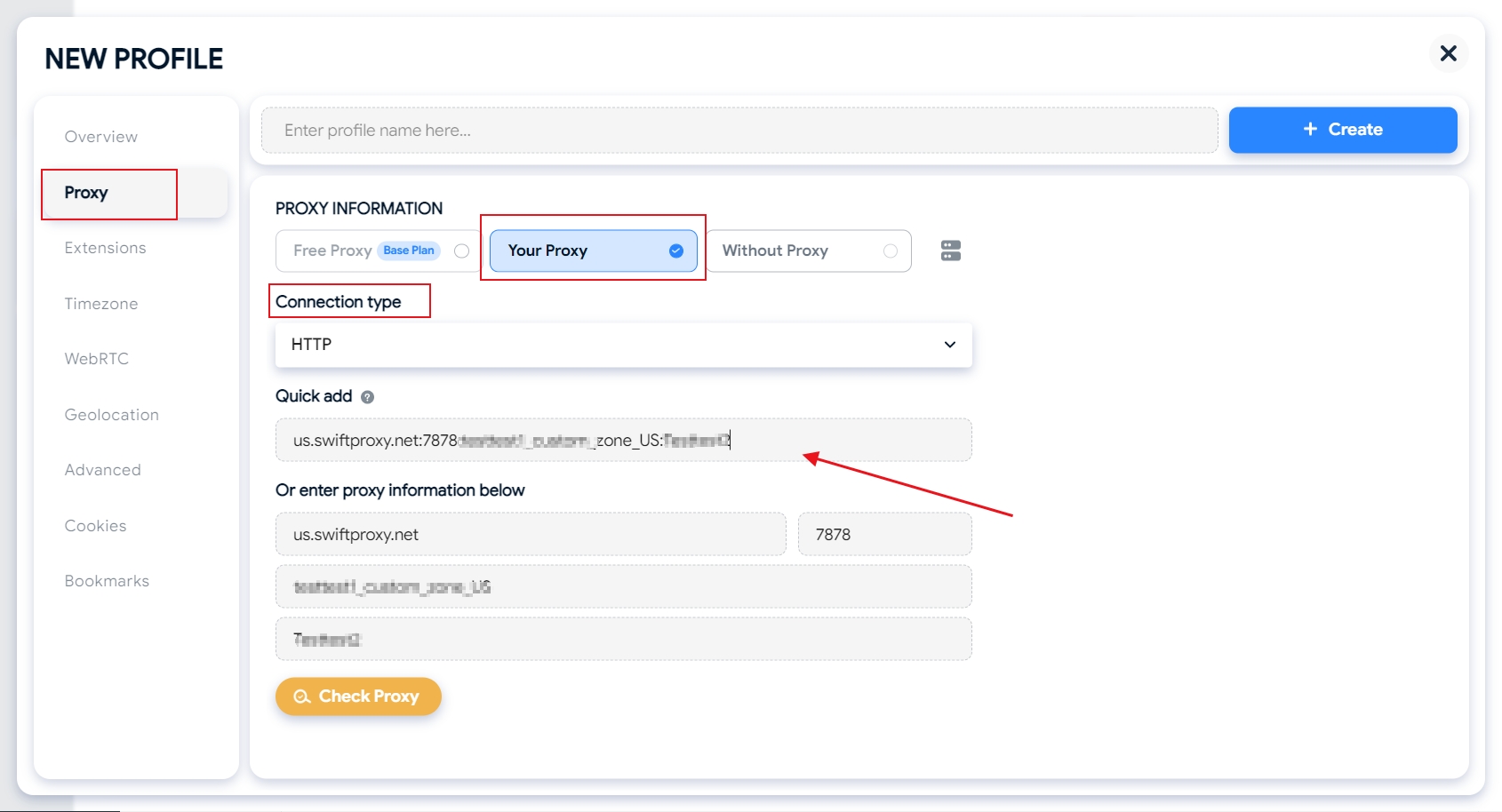Switch to the Advanced tab
Image resolution: width=1502 pixels, height=812 pixels.
click(x=102, y=470)
